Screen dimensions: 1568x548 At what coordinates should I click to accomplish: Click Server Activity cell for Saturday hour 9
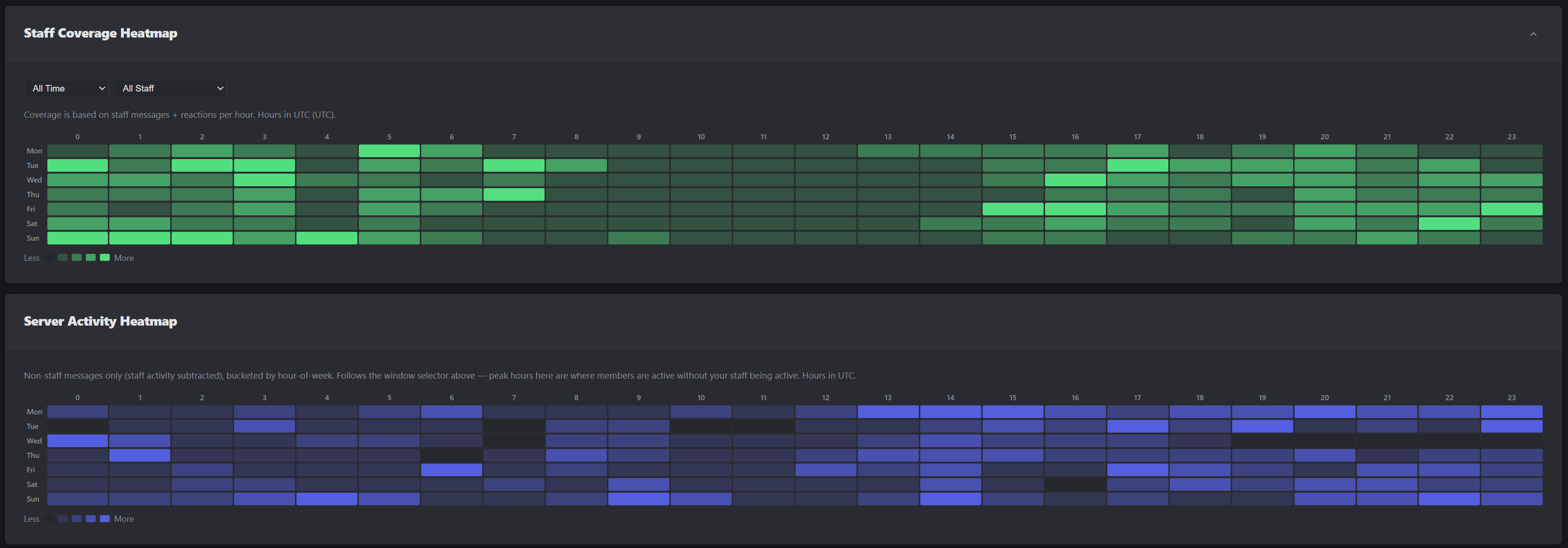tap(638, 484)
